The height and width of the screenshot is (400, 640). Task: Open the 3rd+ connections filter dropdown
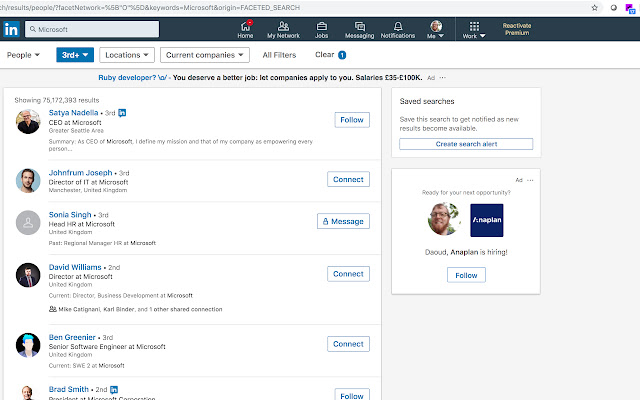click(74, 54)
